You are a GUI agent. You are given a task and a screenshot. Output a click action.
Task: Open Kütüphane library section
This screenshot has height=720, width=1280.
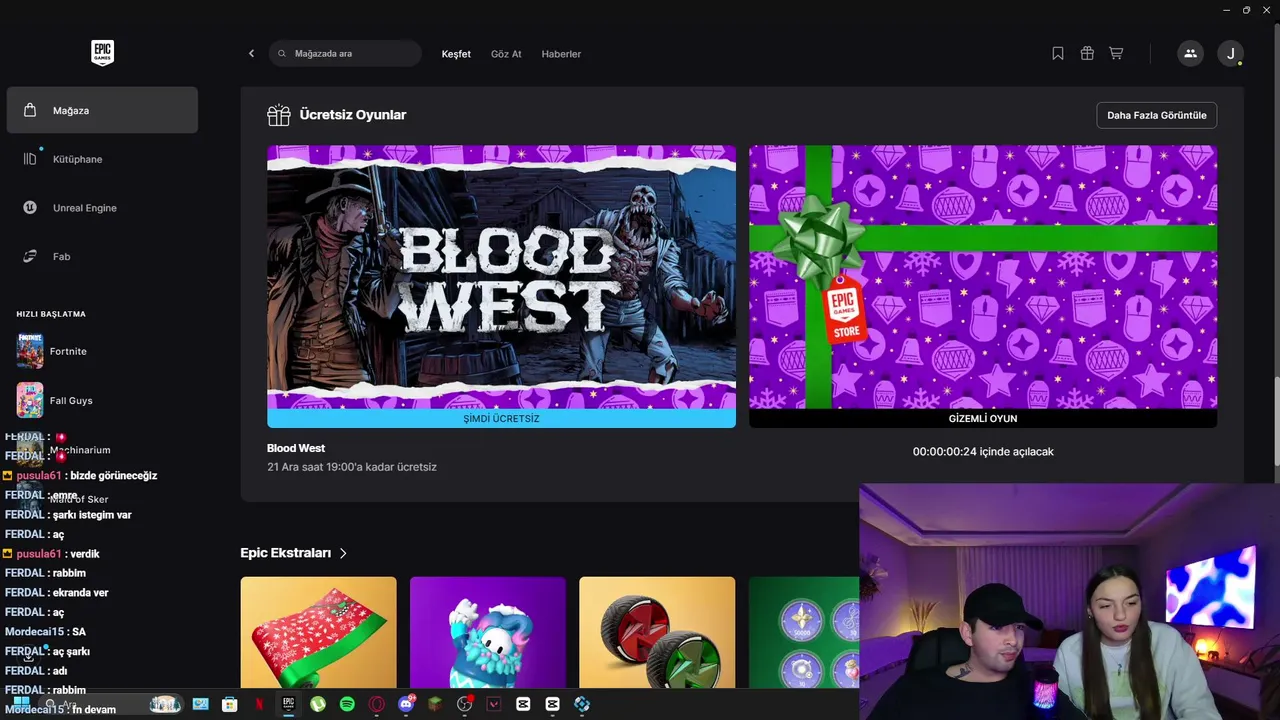click(102, 159)
